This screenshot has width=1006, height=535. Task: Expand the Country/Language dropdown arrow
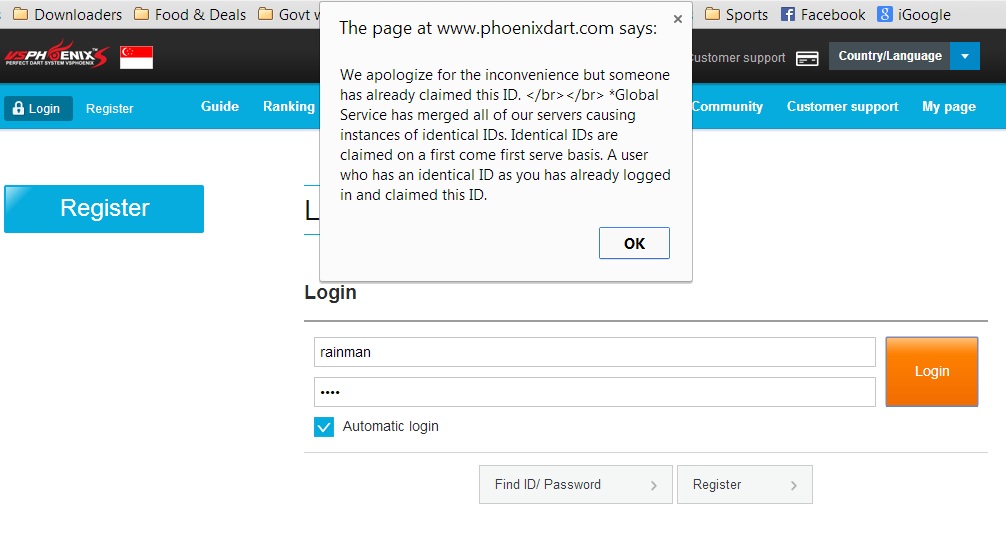(x=965, y=56)
